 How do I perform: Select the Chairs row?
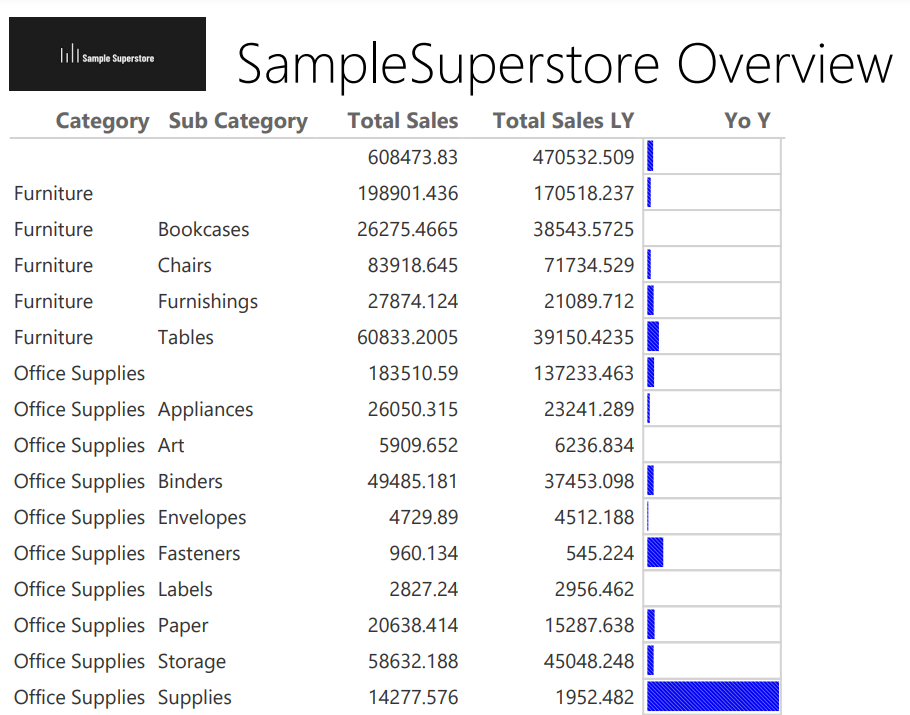coord(185,265)
